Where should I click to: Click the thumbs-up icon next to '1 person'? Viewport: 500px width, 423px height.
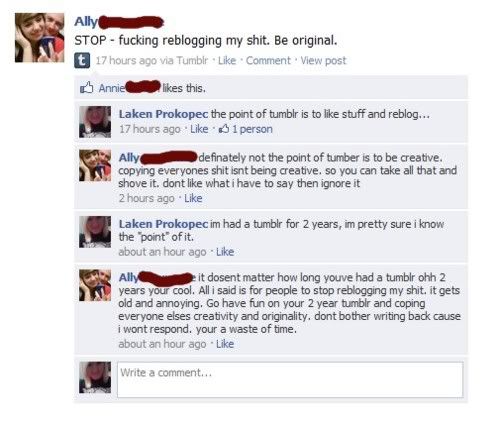224,129
